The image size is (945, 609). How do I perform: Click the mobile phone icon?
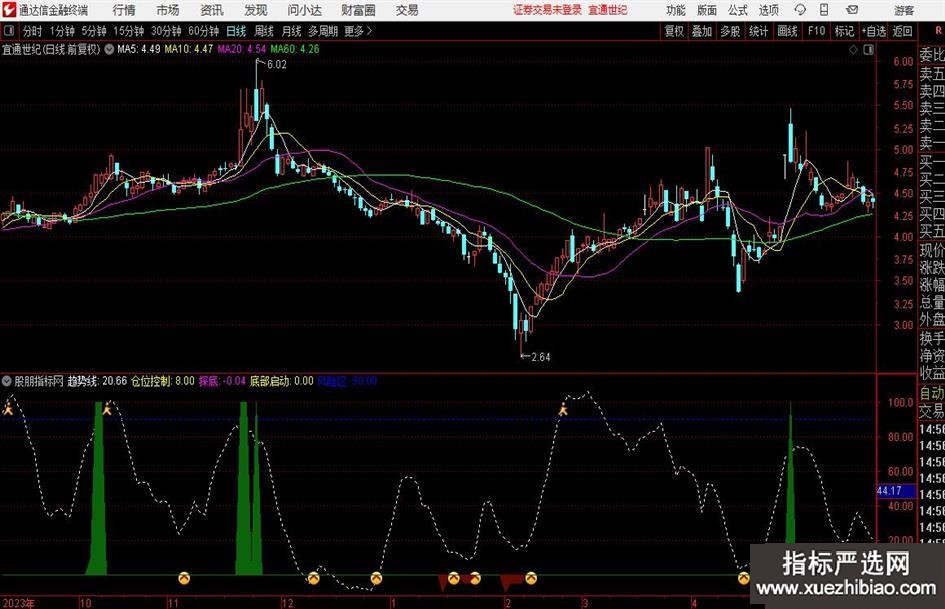click(824, 10)
